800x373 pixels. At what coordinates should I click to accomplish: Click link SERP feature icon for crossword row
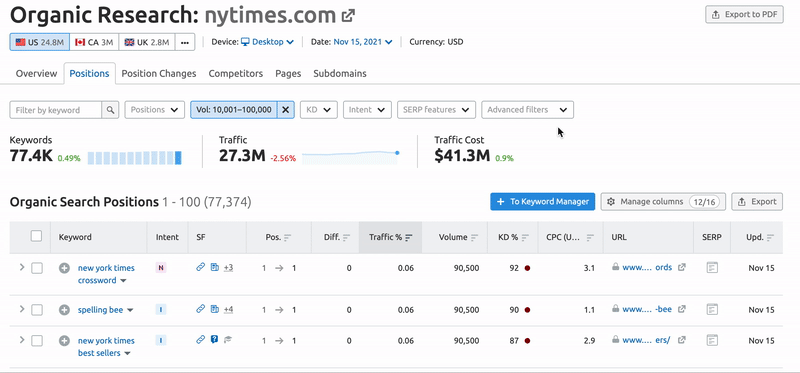pyautogui.click(x=201, y=267)
